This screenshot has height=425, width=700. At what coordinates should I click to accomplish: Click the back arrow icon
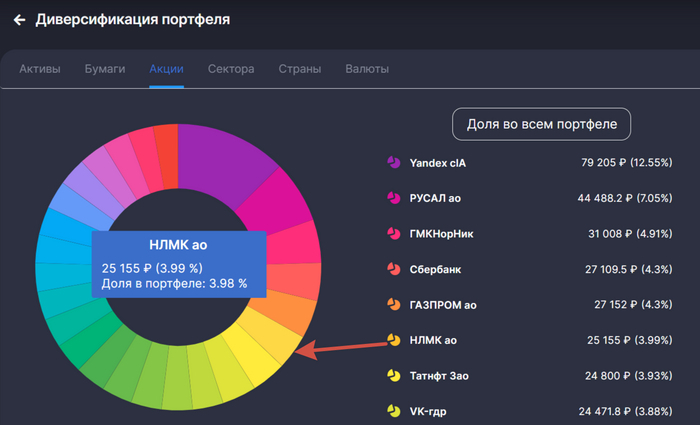click(19, 19)
